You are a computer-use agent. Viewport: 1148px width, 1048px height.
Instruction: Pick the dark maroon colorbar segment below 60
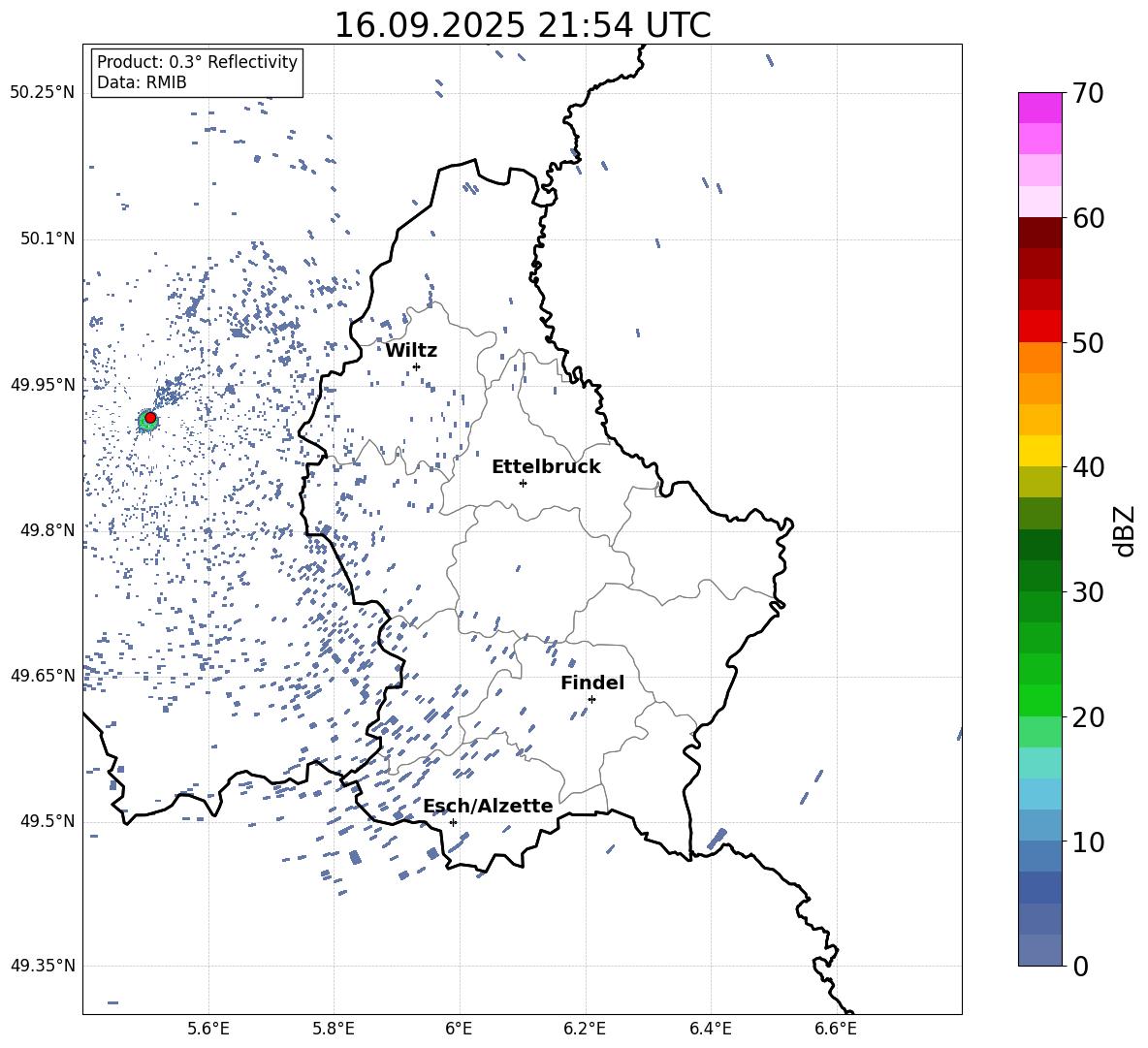1039,233
